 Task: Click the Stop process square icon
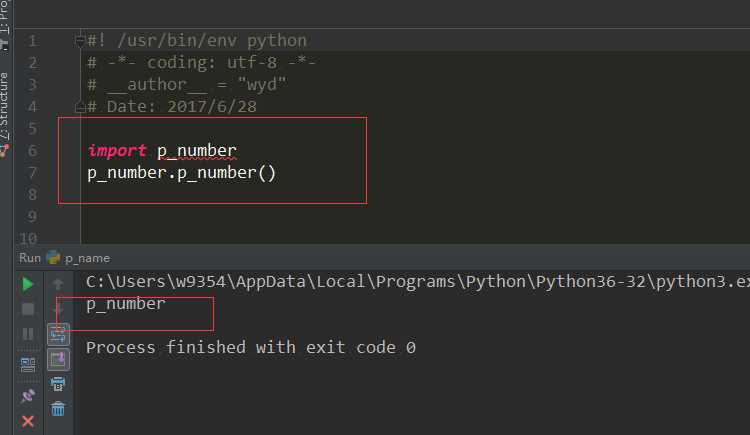pyautogui.click(x=27, y=309)
